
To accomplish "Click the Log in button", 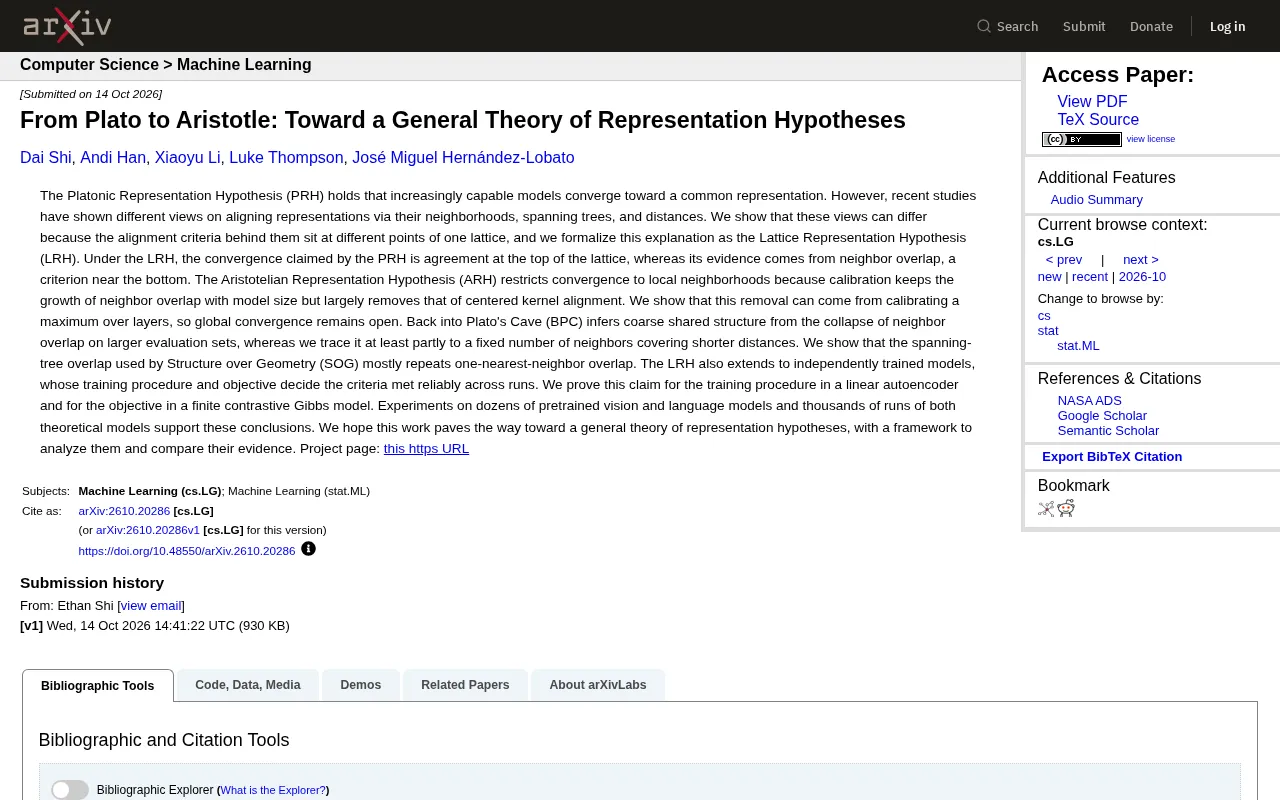I will pyautogui.click(x=1227, y=26).
